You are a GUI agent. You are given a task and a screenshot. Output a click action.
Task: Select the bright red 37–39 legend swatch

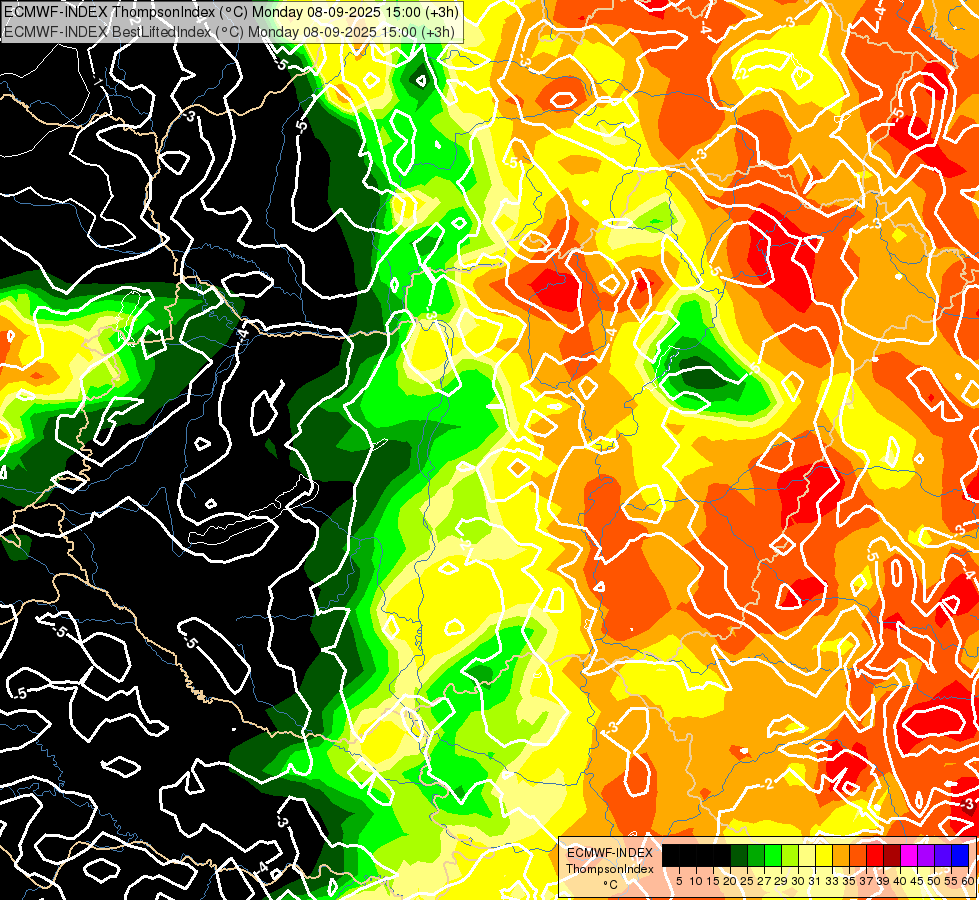[873, 855]
